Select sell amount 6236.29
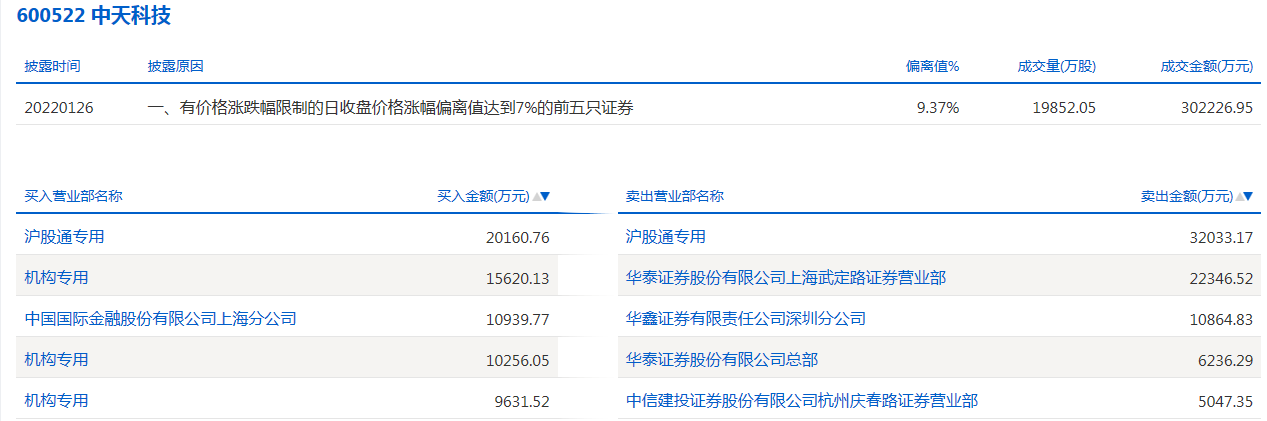This screenshot has width=1267, height=421. [1225, 360]
